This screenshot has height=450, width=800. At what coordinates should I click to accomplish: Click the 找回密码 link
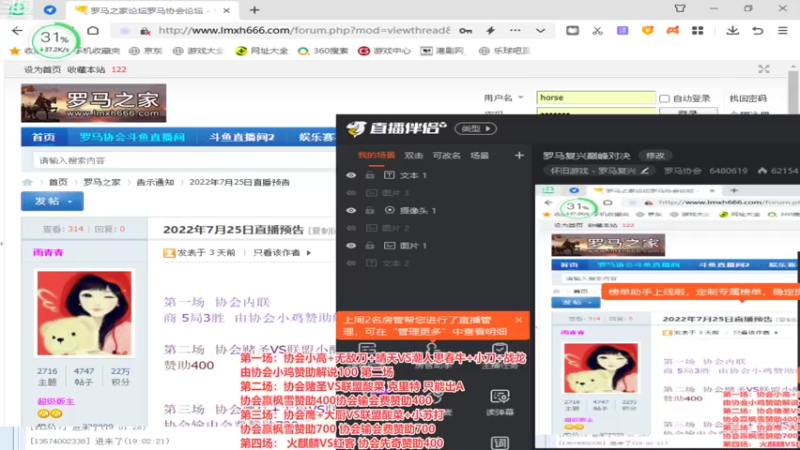tap(748, 98)
